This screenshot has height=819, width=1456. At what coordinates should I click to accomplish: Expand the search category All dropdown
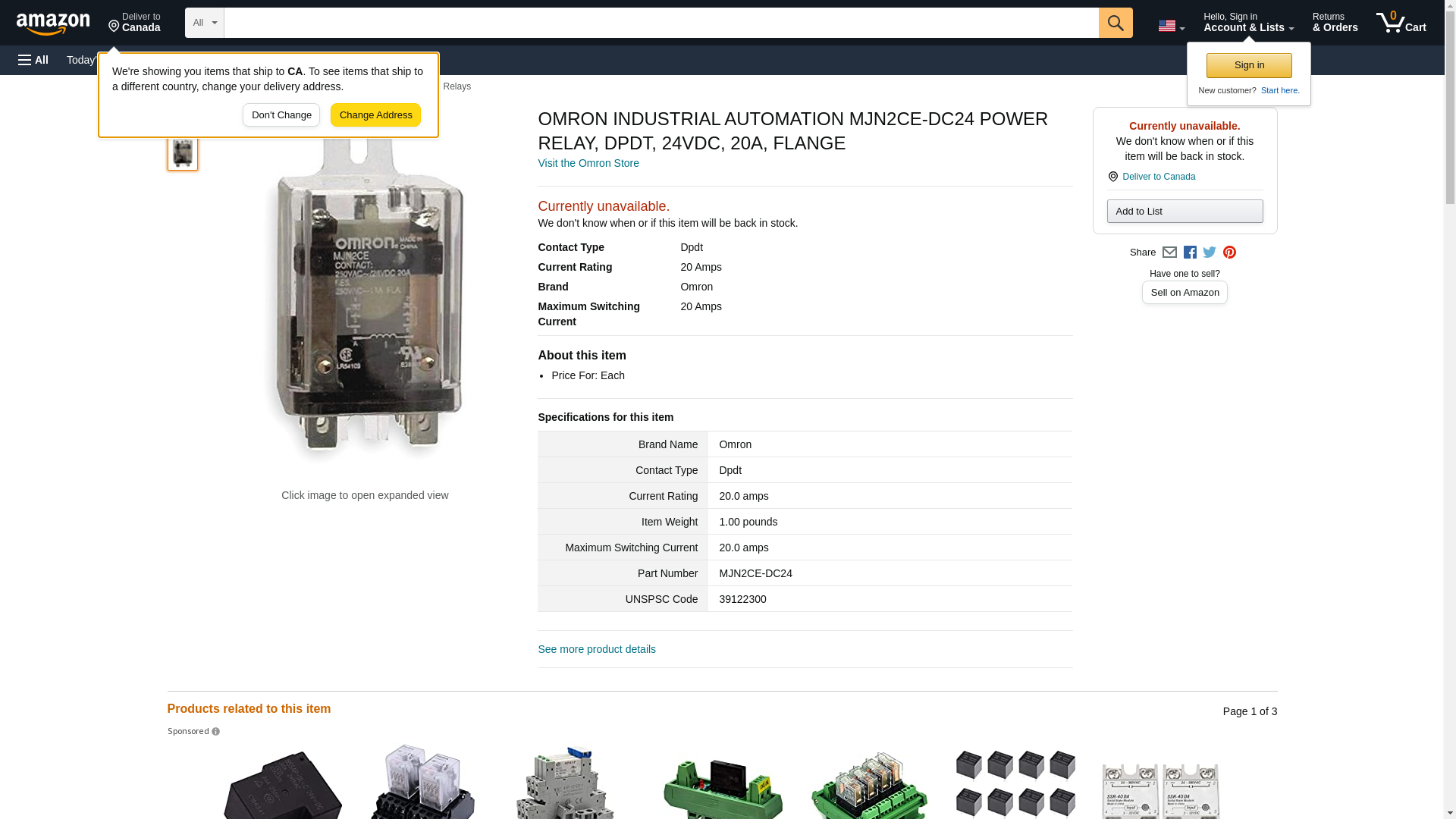click(x=204, y=23)
